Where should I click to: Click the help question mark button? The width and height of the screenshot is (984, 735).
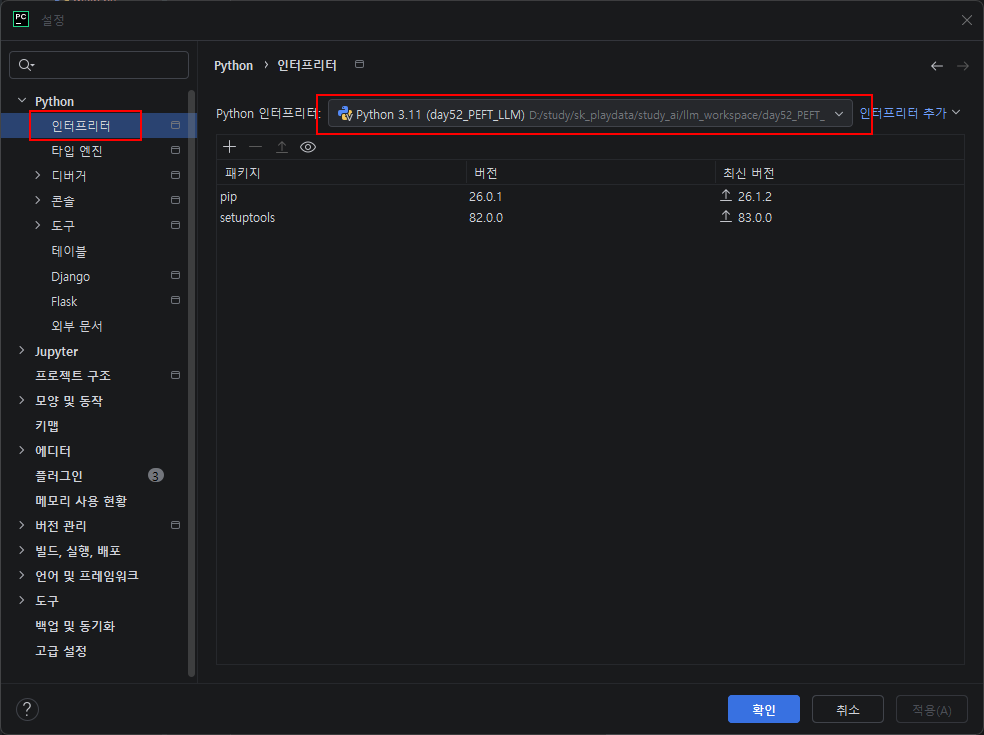pos(27,710)
